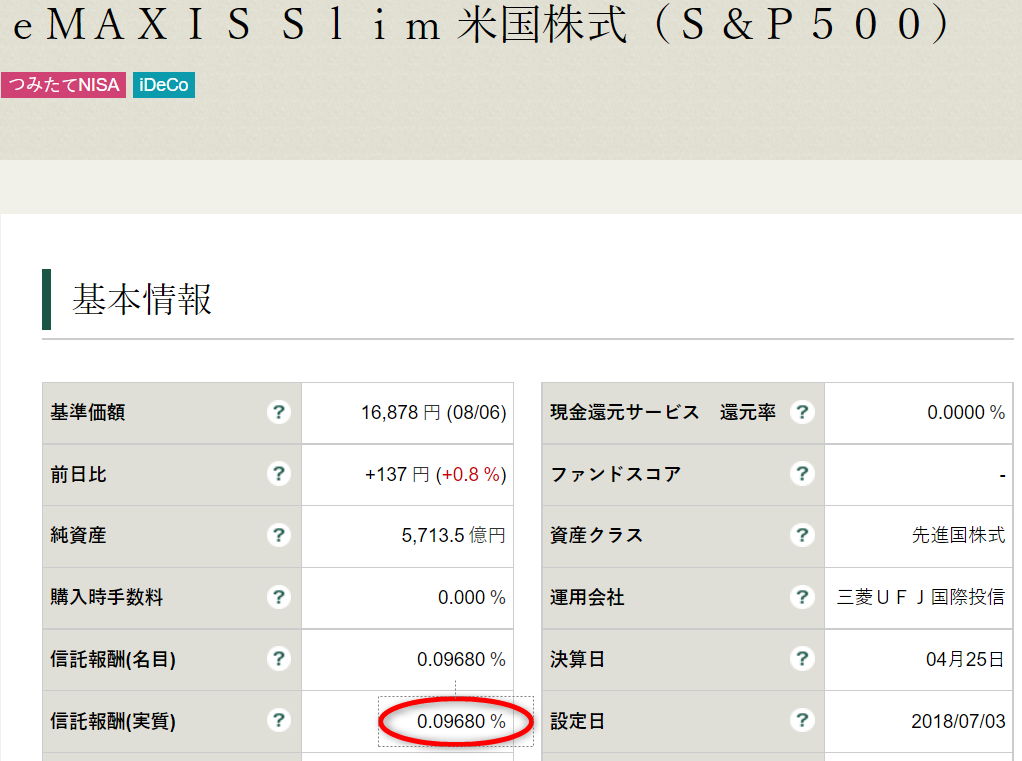Select the 設定日 row label
1022x761 pixels.
[577, 721]
